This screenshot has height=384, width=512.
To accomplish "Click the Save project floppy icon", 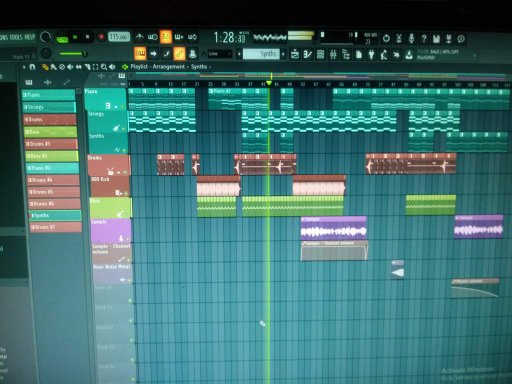I will (x=436, y=39).
